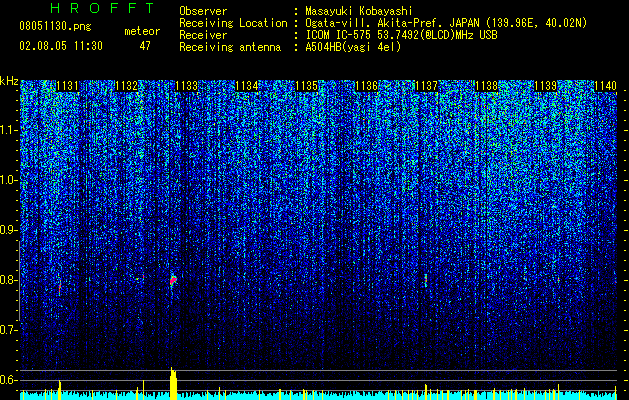Click the HROFFT title text
Screen dimensions: 629x400
click(x=102, y=8)
